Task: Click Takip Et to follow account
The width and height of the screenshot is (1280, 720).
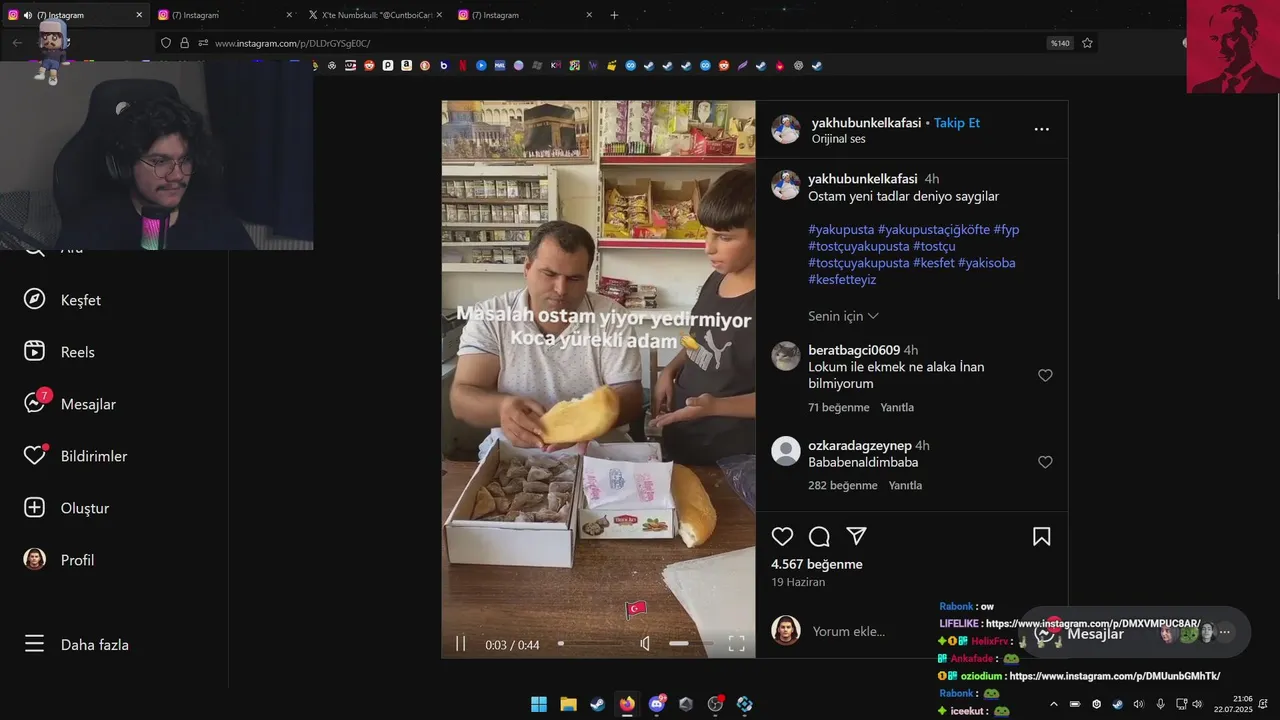Action: 957,123
